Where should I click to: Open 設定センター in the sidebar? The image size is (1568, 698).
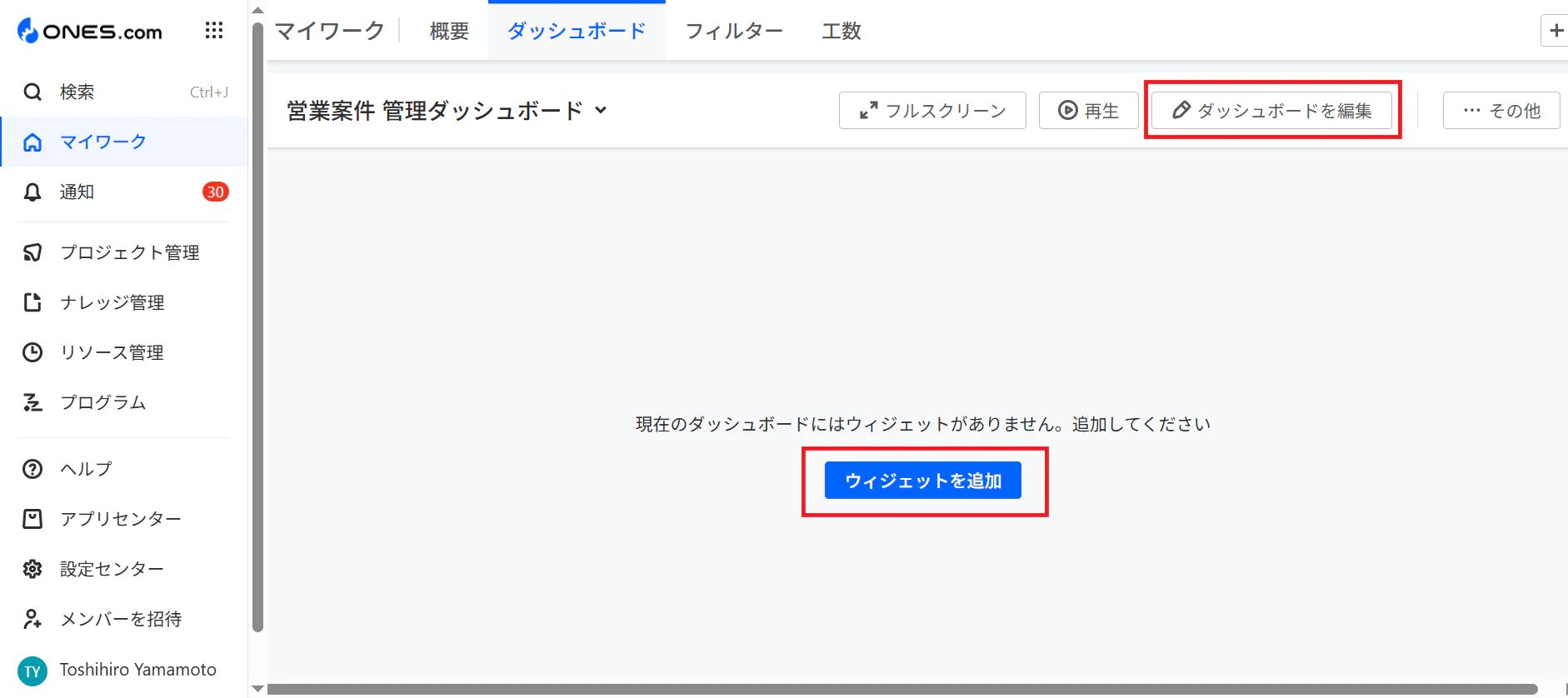pyautogui.click(x=124, y=569)
